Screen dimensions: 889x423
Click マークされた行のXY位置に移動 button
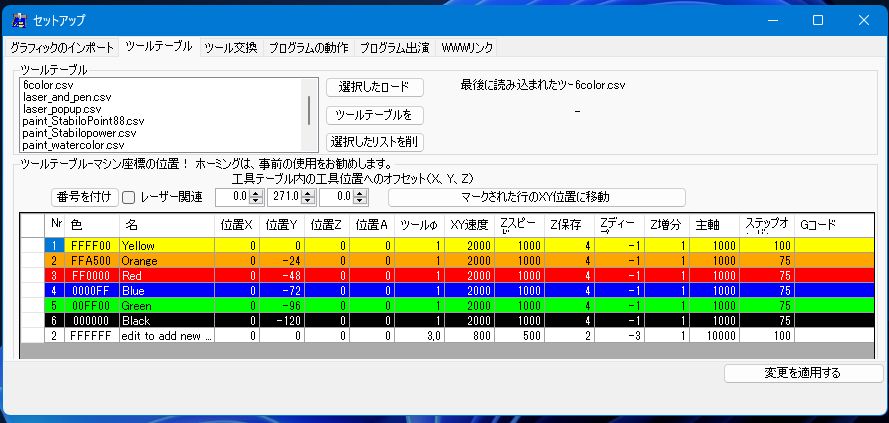click(x=536, y=197)
